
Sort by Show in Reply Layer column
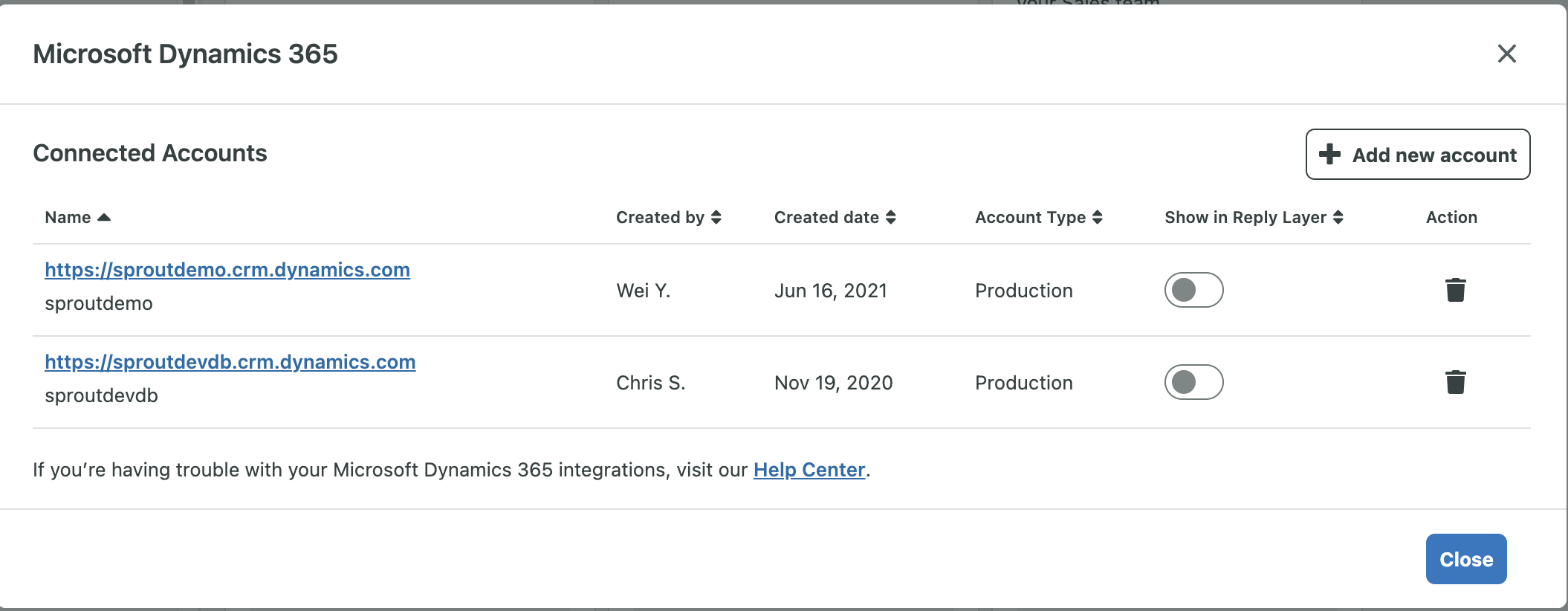(x=1254, y=217)
